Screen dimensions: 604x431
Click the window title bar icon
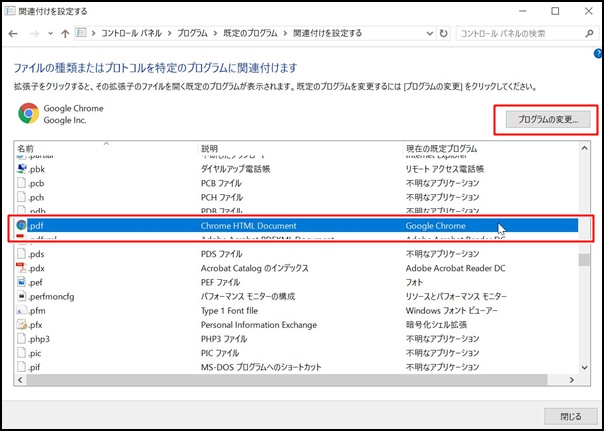tap(10, 11)
